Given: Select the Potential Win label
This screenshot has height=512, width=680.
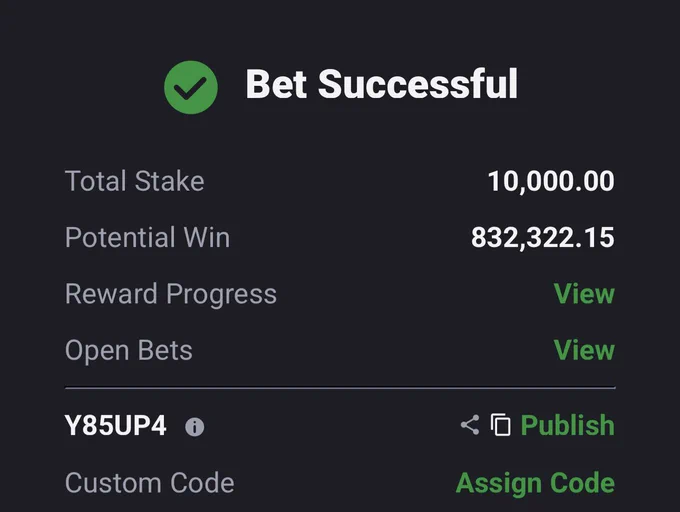Looking at the screenshot, I should [147, 237].
